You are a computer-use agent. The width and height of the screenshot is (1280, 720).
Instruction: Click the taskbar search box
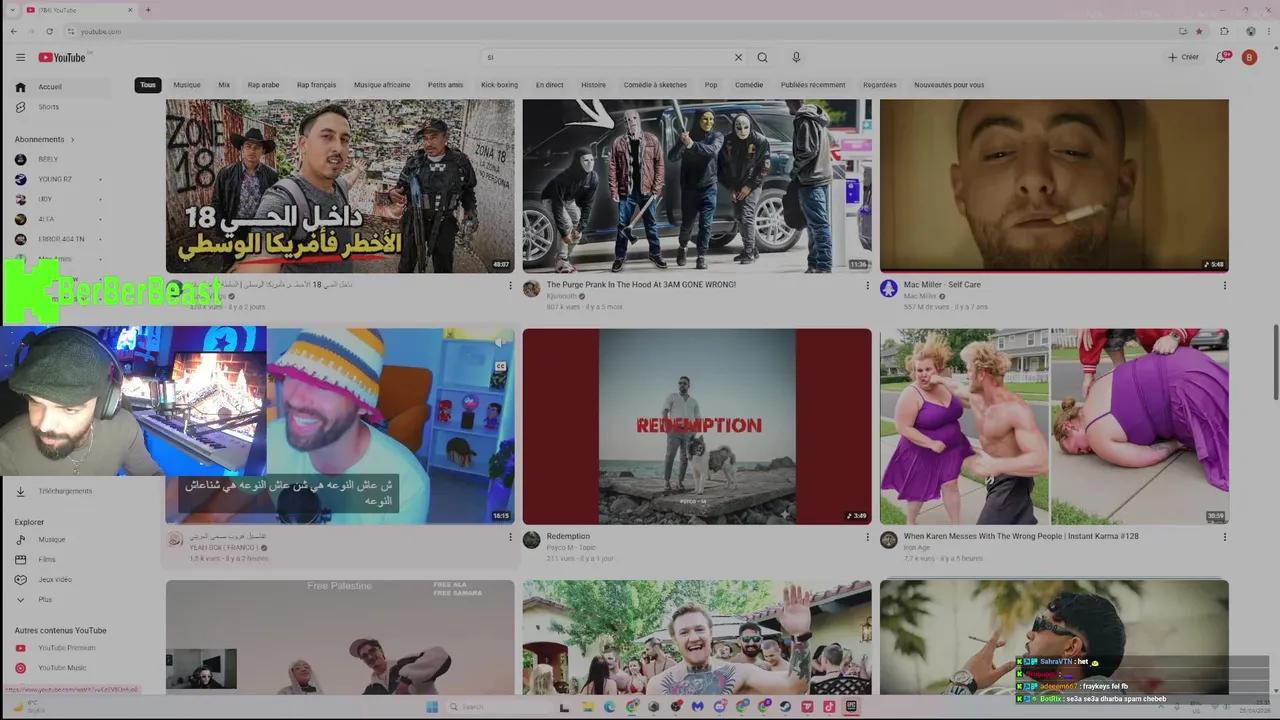(x=495, y=707)
